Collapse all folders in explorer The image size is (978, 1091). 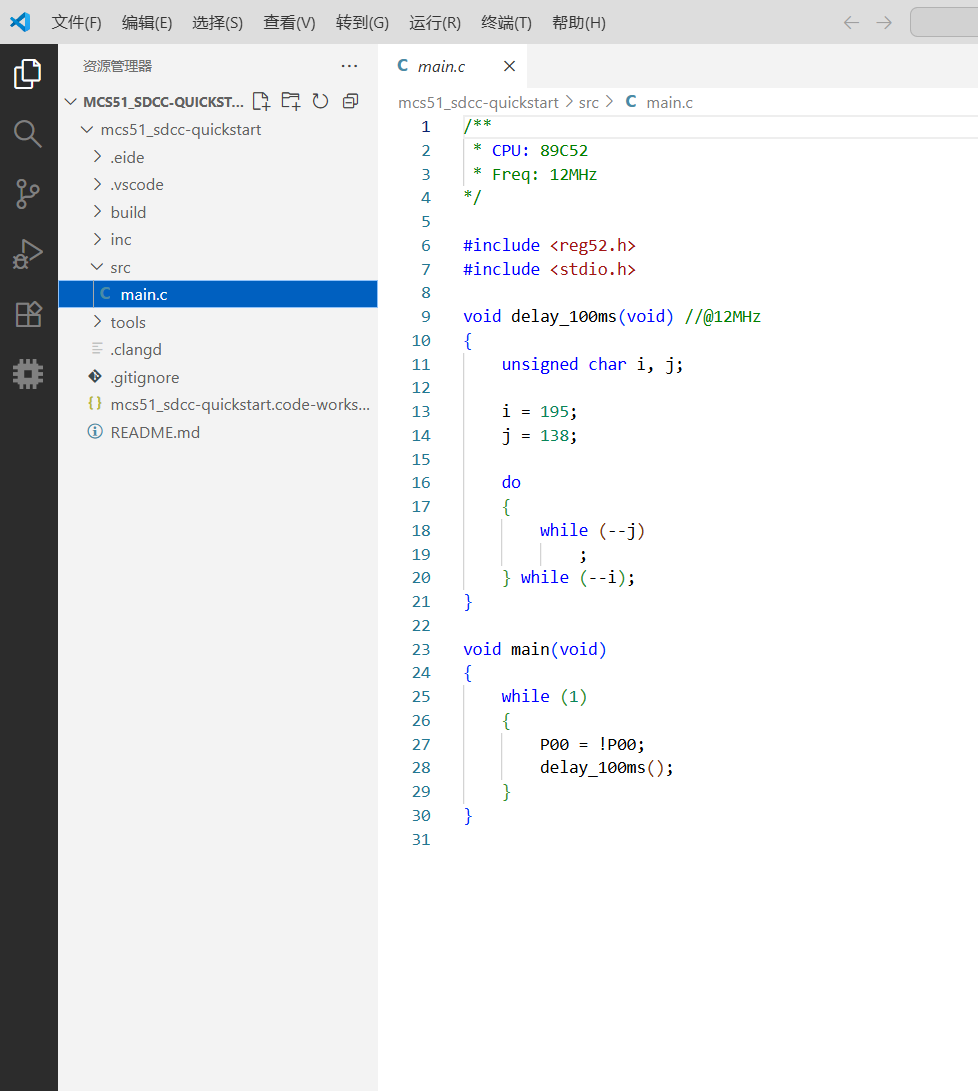[x=350, y=101]
